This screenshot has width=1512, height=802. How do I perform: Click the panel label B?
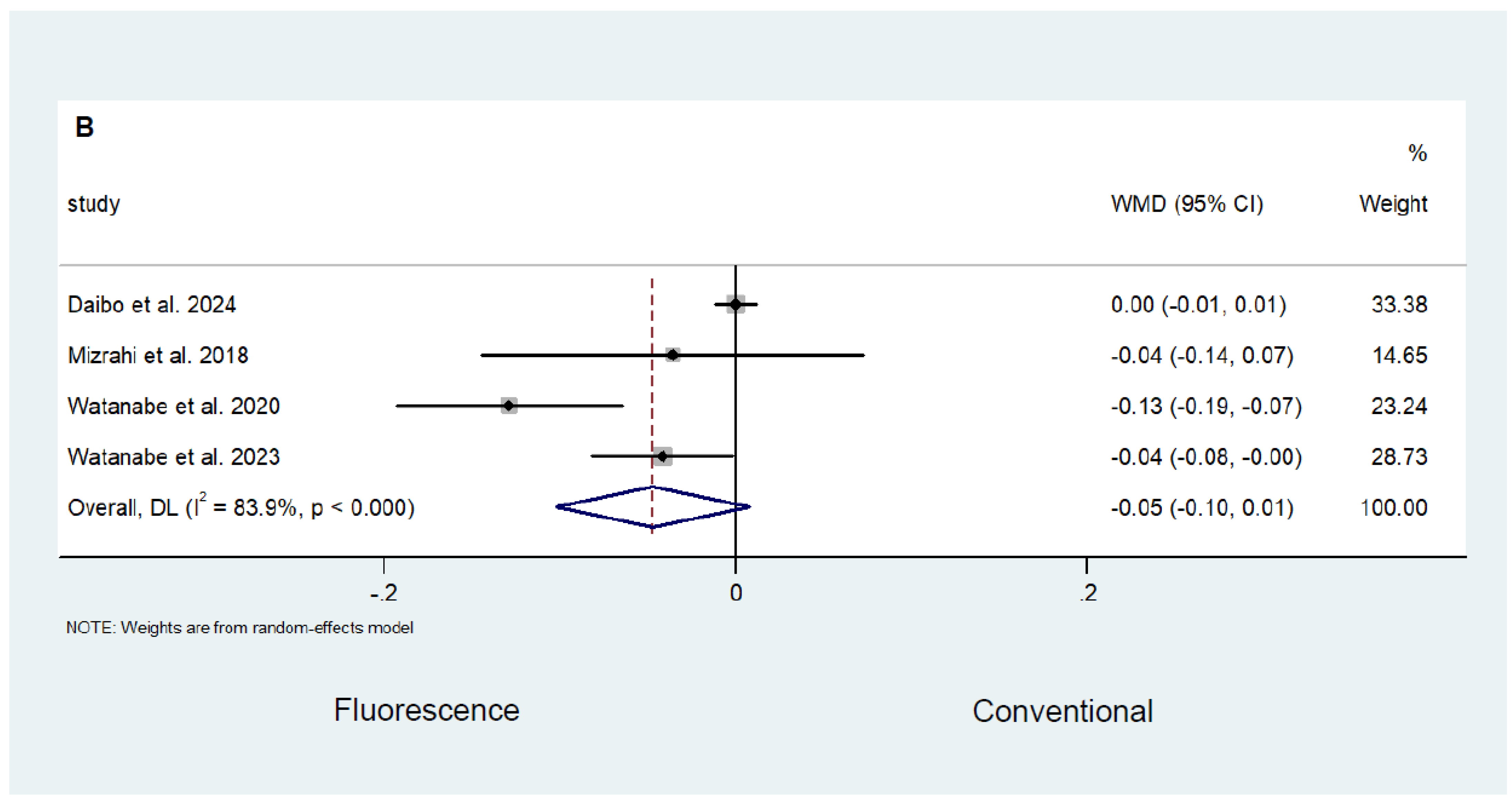84,127
